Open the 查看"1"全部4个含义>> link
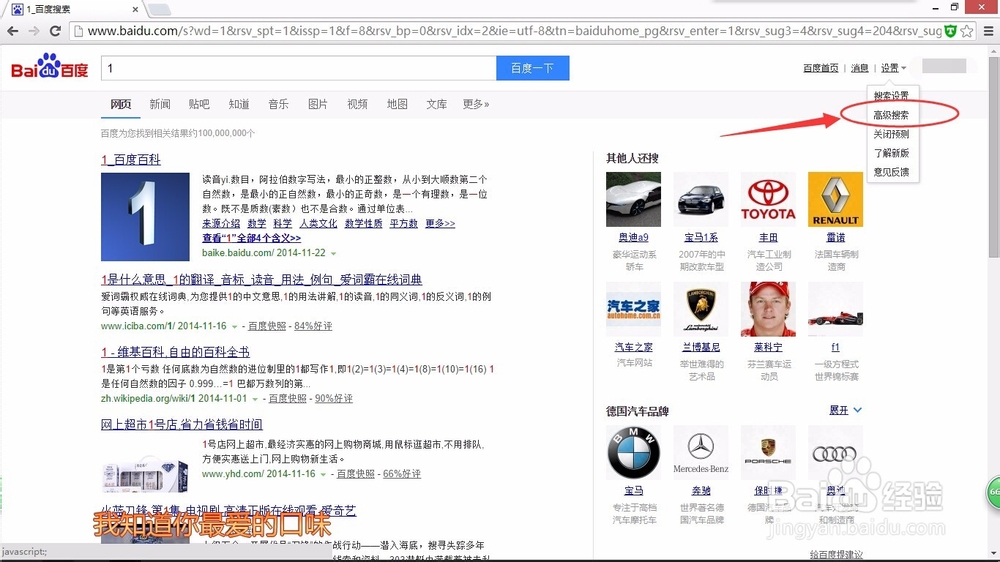The image size is (1000, 562). click(x=251, y=238)
